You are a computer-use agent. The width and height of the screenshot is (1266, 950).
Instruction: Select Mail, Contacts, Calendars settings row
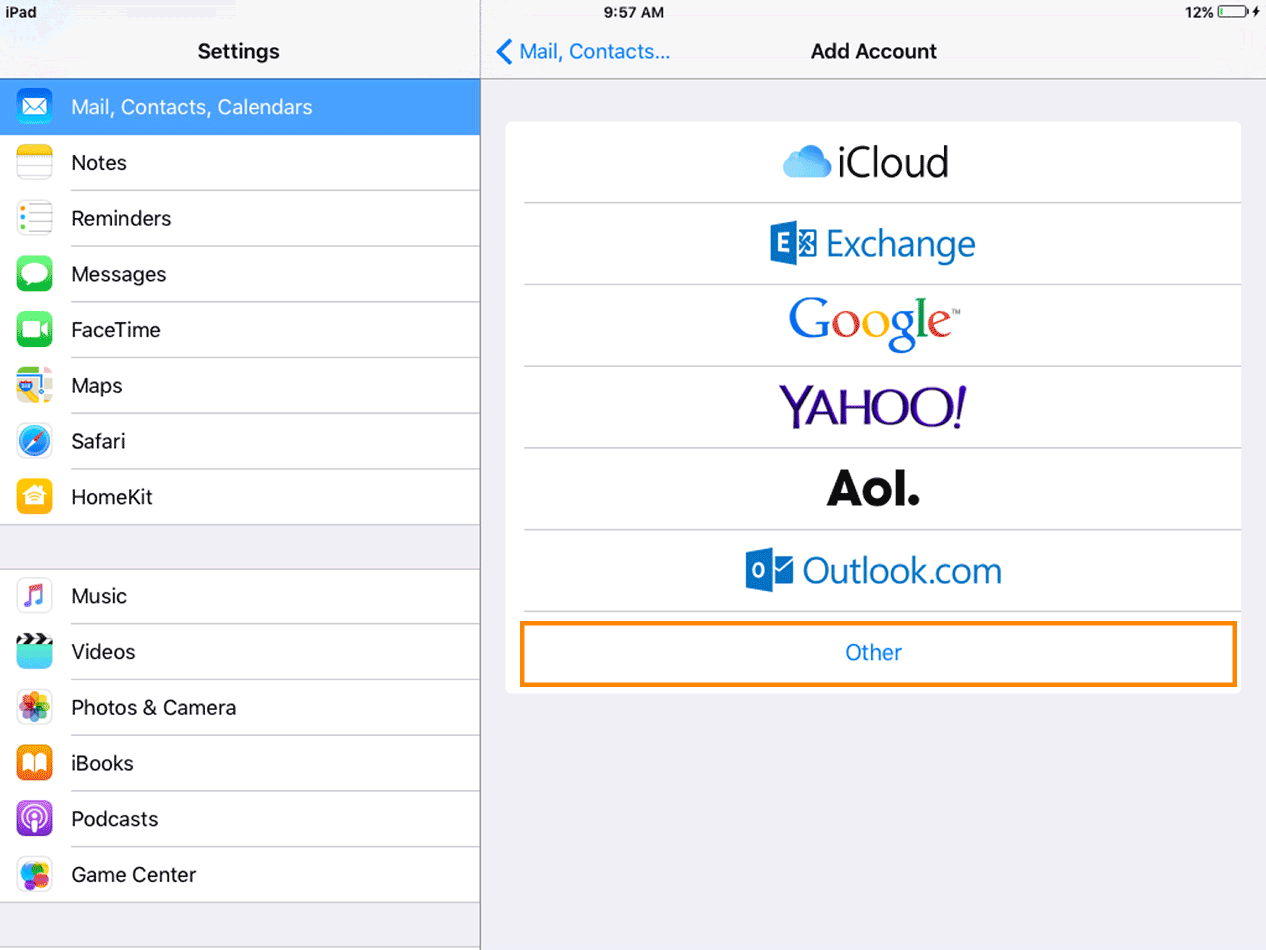[240, 107]
